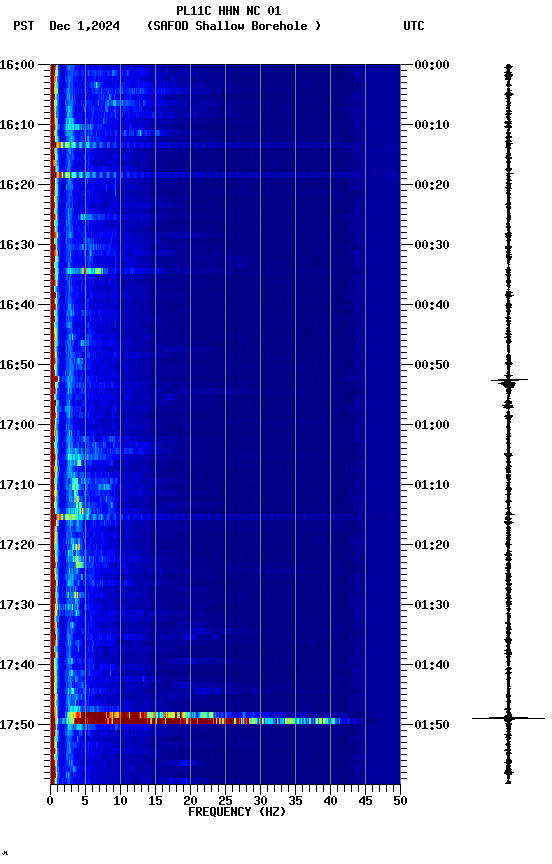Click the seismogram spike near 00:52 UTC
This screenshot has height=864, width=552.
509,380
